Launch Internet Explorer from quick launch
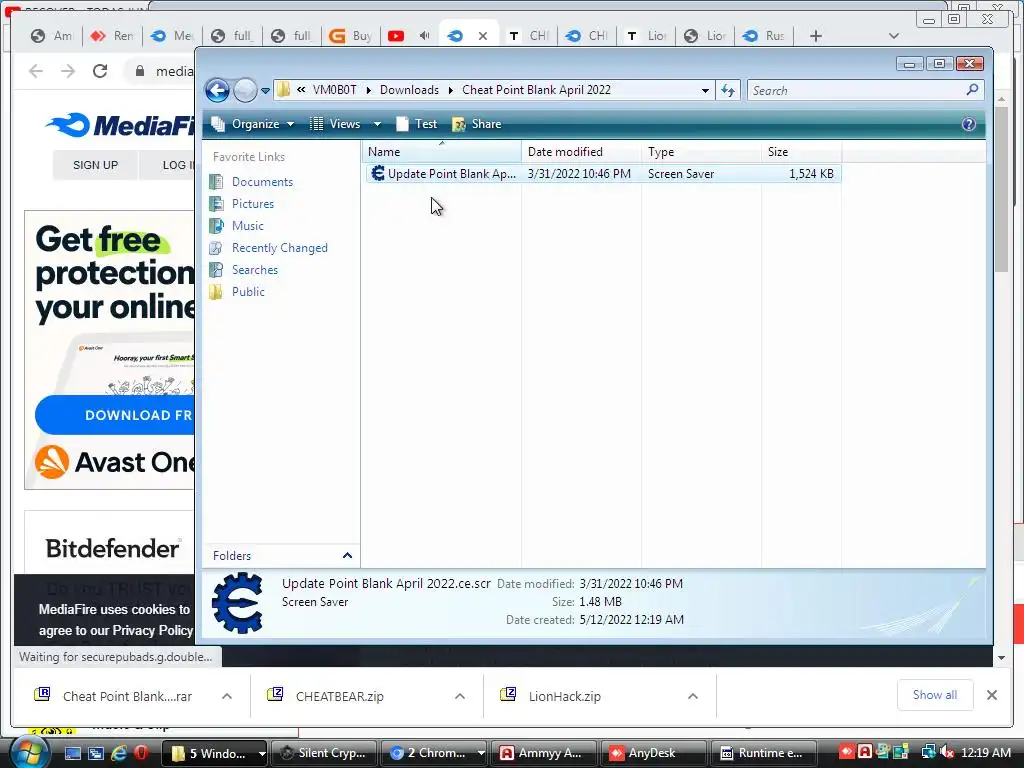Viewport: 1024px width, 768px height. point(119,753)
